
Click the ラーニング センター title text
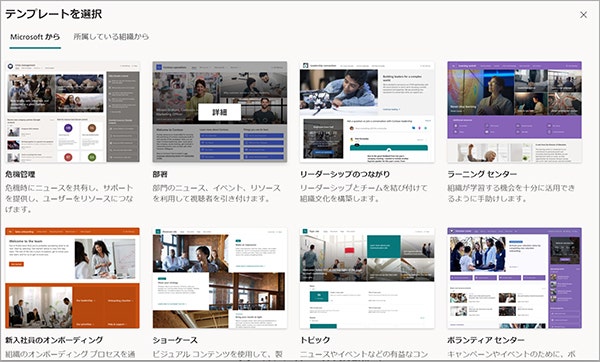tap(482, 174)
